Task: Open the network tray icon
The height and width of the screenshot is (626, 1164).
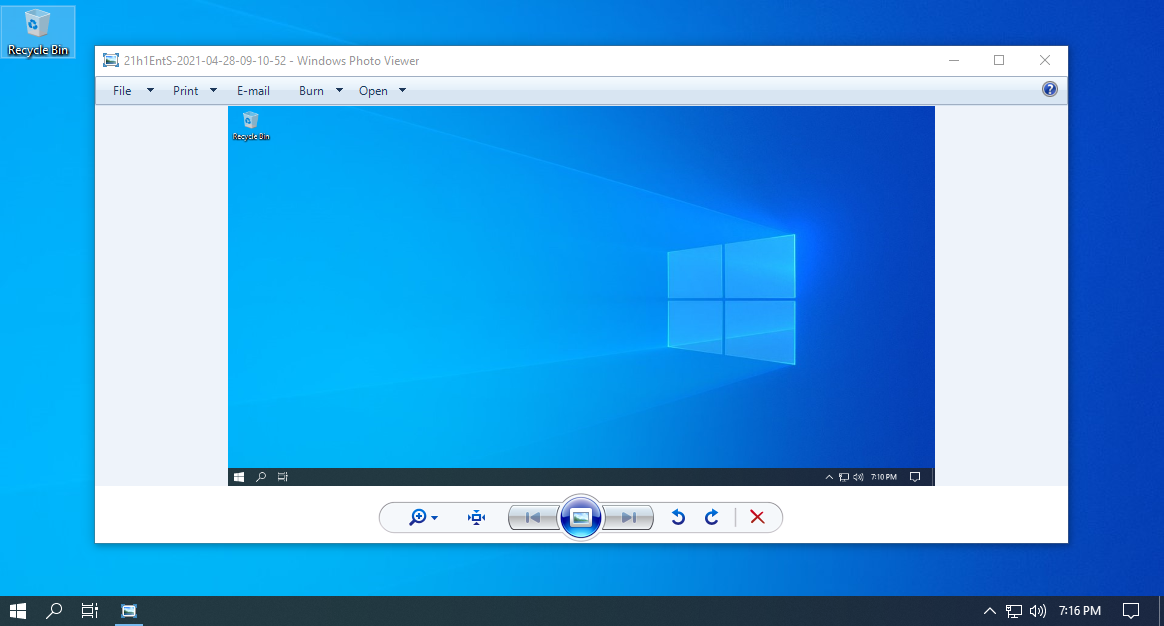Action: tap(1013, 611)
